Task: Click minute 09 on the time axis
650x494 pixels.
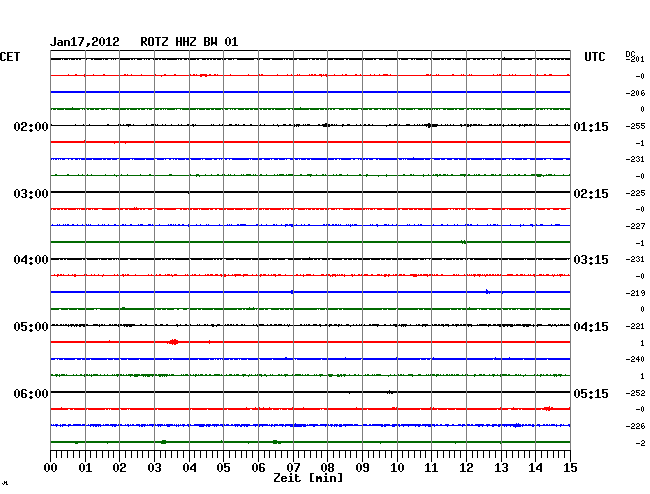Action: click(362, 468)
